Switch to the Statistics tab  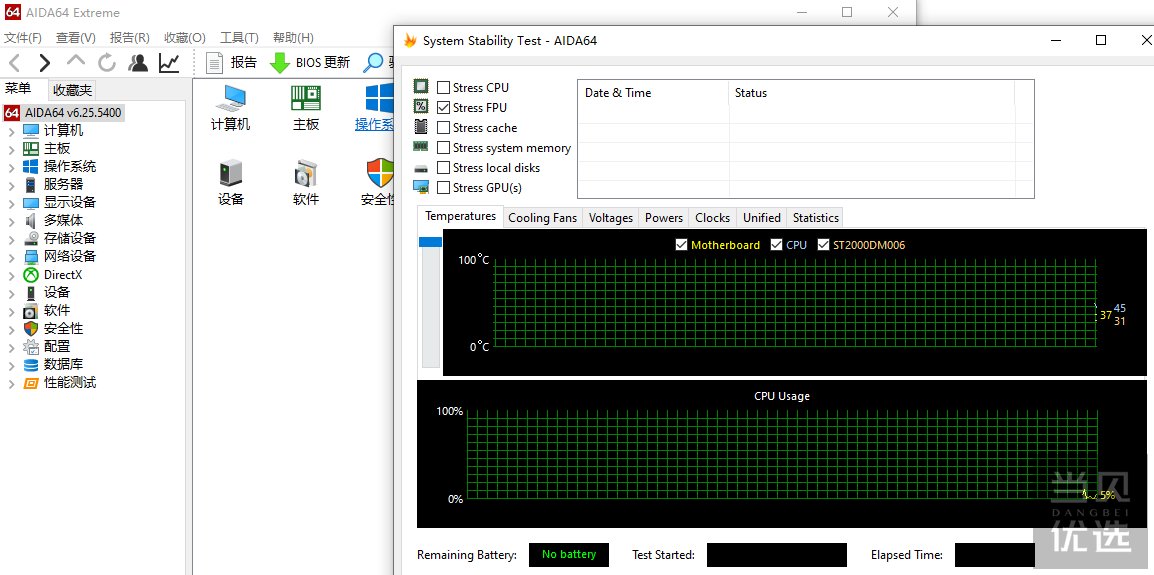click(815, 218)
